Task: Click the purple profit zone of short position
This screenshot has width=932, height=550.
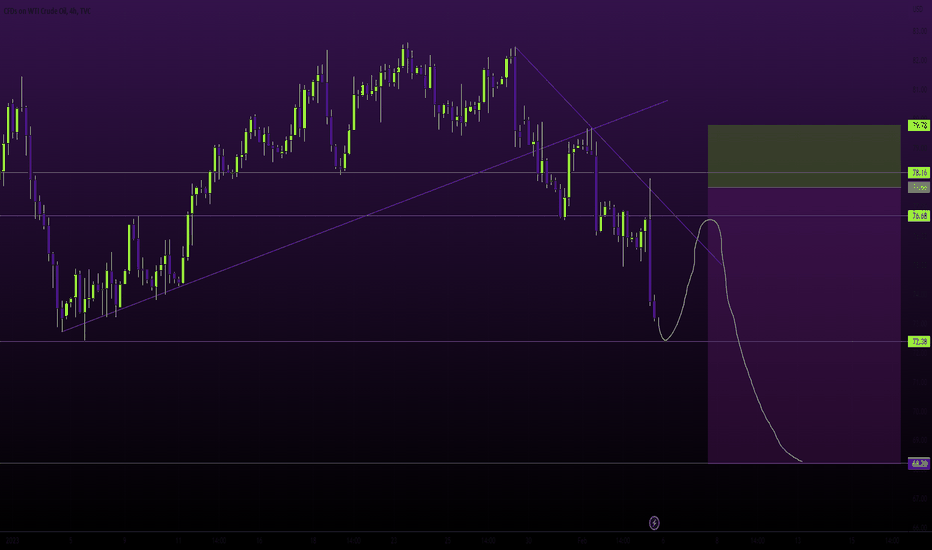Action: (804, 325)
